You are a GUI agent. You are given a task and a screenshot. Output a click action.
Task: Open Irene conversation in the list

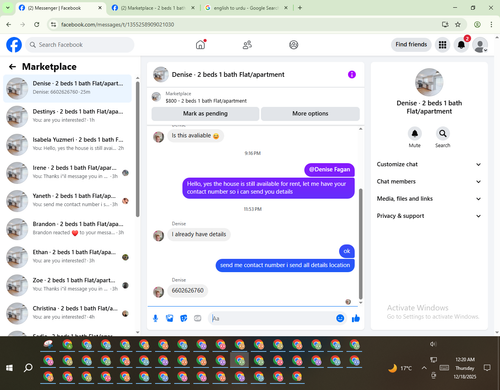click(67, 173)
